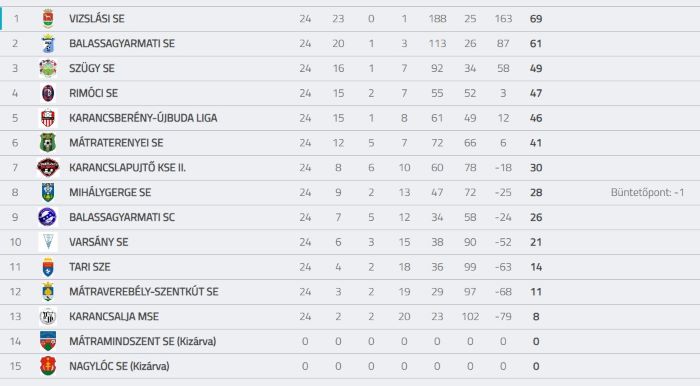Click the Balassagyarmati SC round blue logo

(48, 217)
